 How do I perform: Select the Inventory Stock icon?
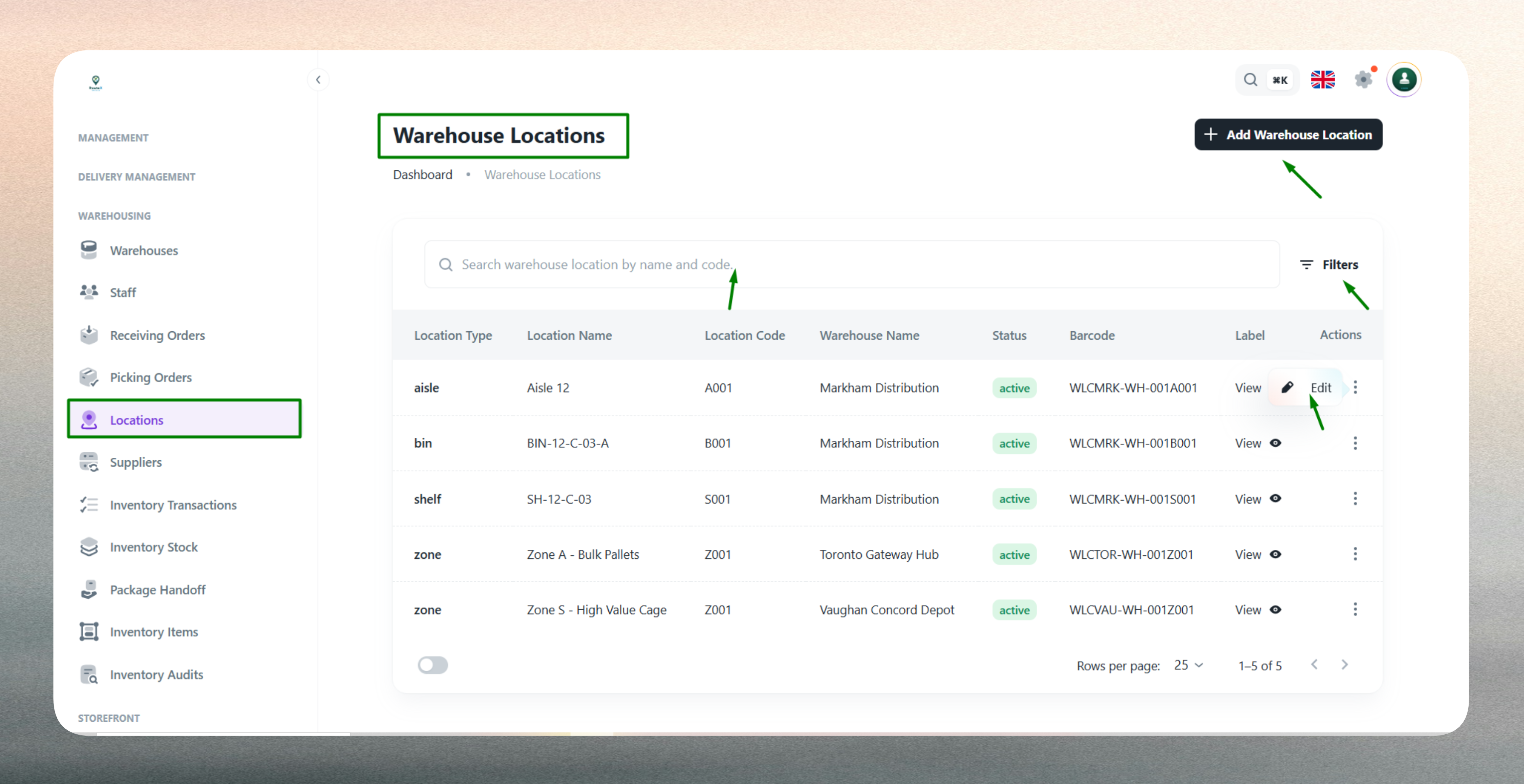pos(89,547)
